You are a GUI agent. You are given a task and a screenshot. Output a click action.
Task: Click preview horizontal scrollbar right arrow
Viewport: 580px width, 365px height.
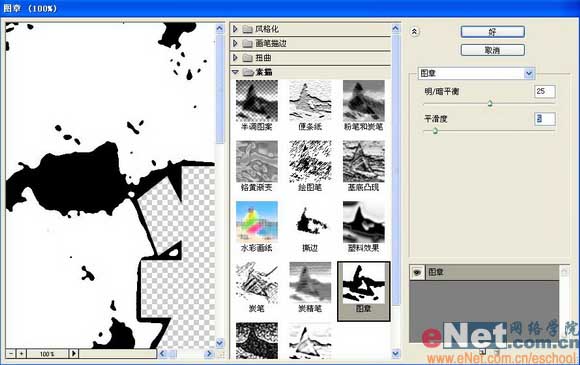pos(209,354)
